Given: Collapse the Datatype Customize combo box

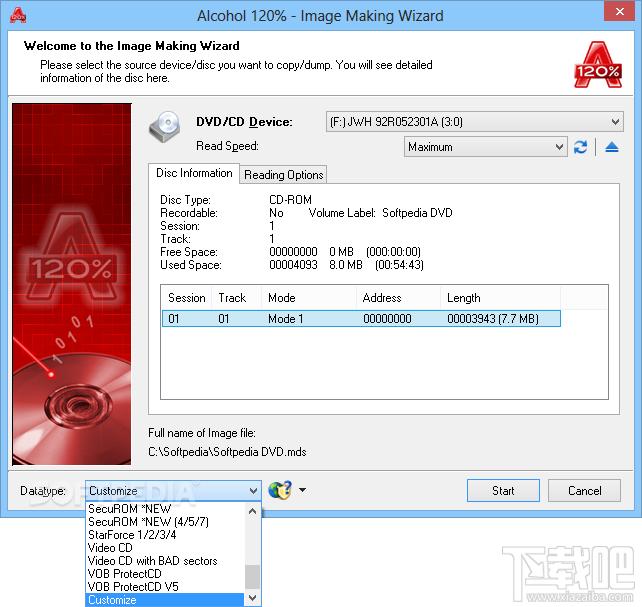Looking at the screenshot, I should [173, 490].
